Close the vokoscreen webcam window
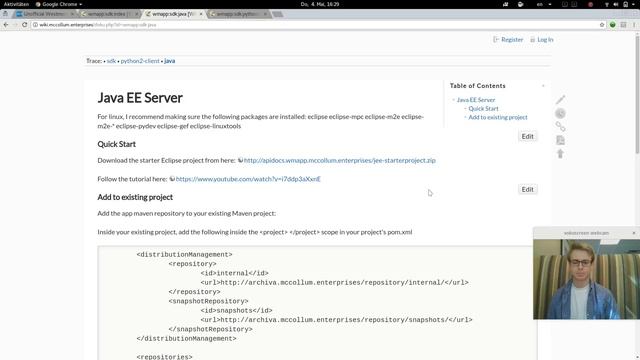 (x=634, y=233)
